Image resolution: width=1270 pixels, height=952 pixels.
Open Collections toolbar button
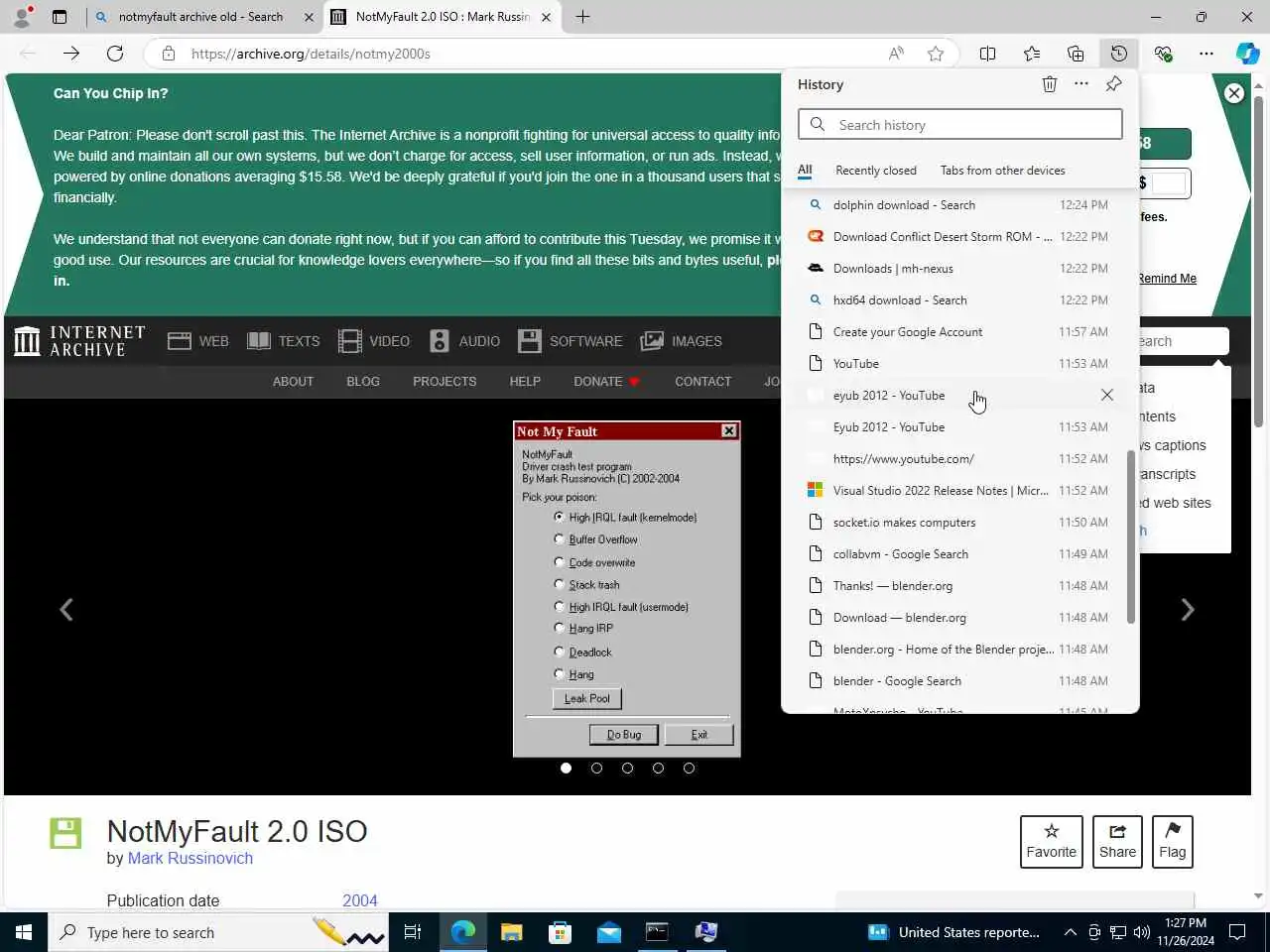point(1076,54)
